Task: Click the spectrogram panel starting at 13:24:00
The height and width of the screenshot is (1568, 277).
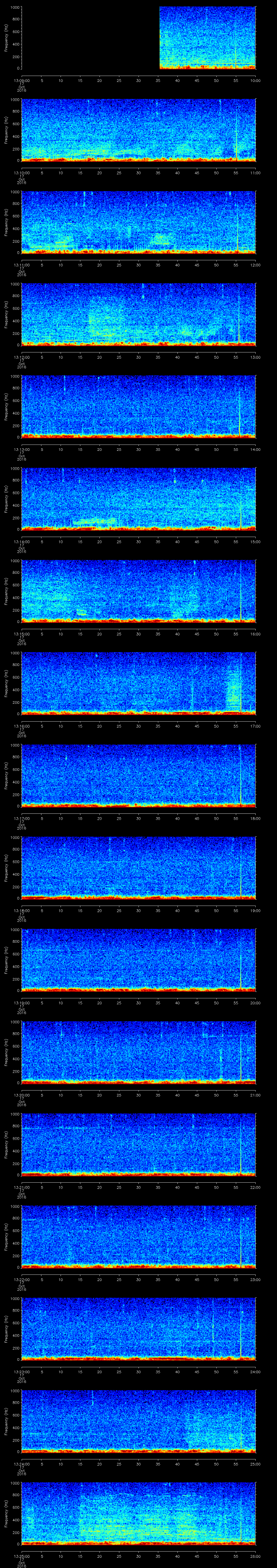Action: tap(139, 1421)
